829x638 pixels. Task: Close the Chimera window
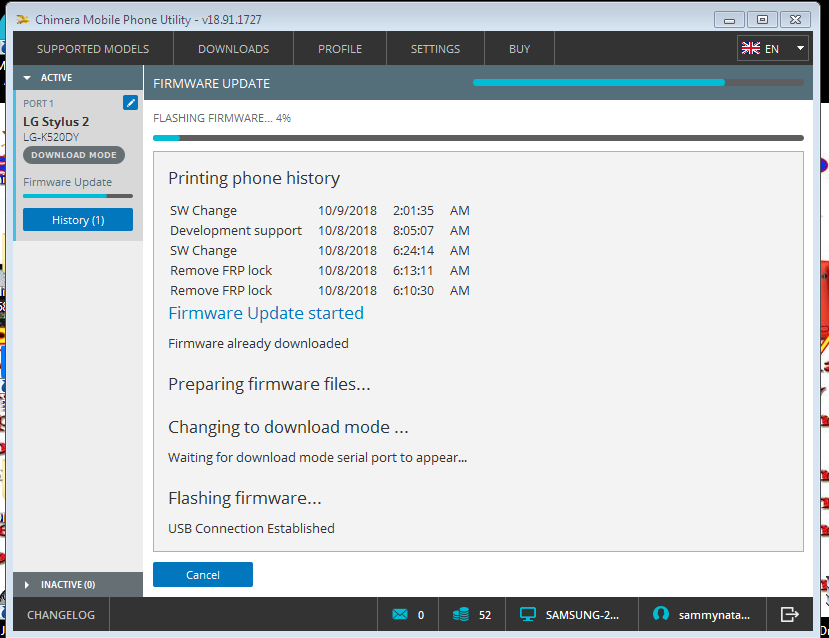coord(795,20)
